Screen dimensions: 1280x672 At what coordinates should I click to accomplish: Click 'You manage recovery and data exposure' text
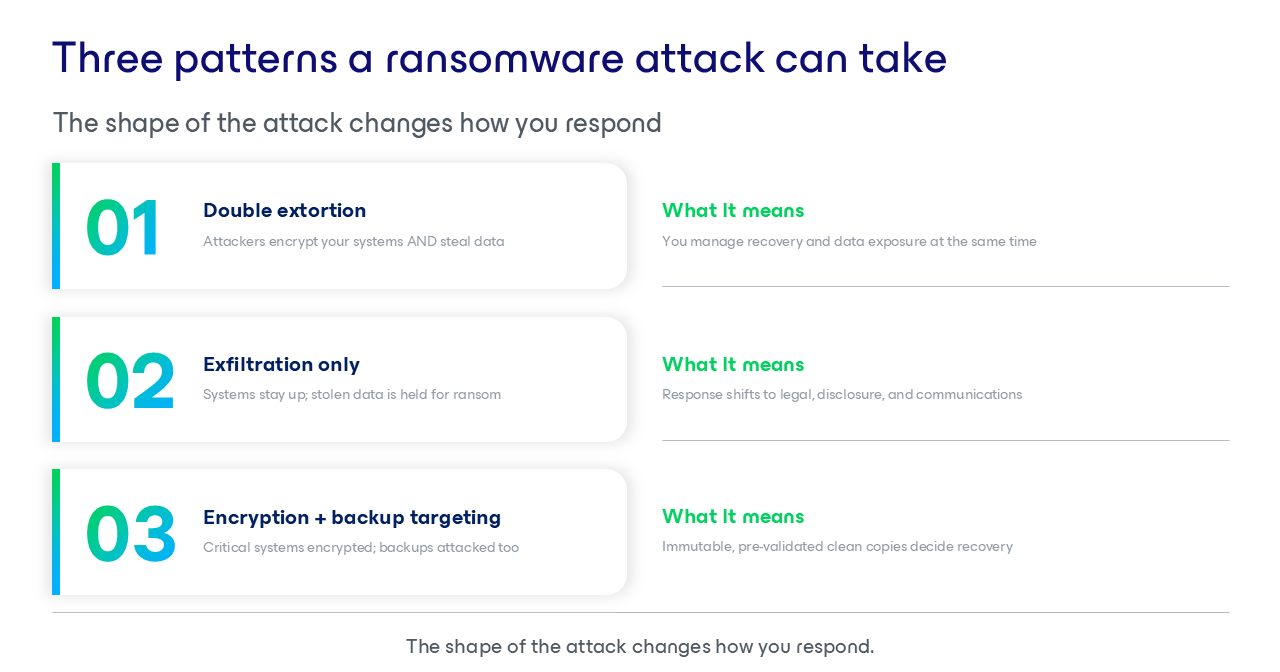click(849, 241)
